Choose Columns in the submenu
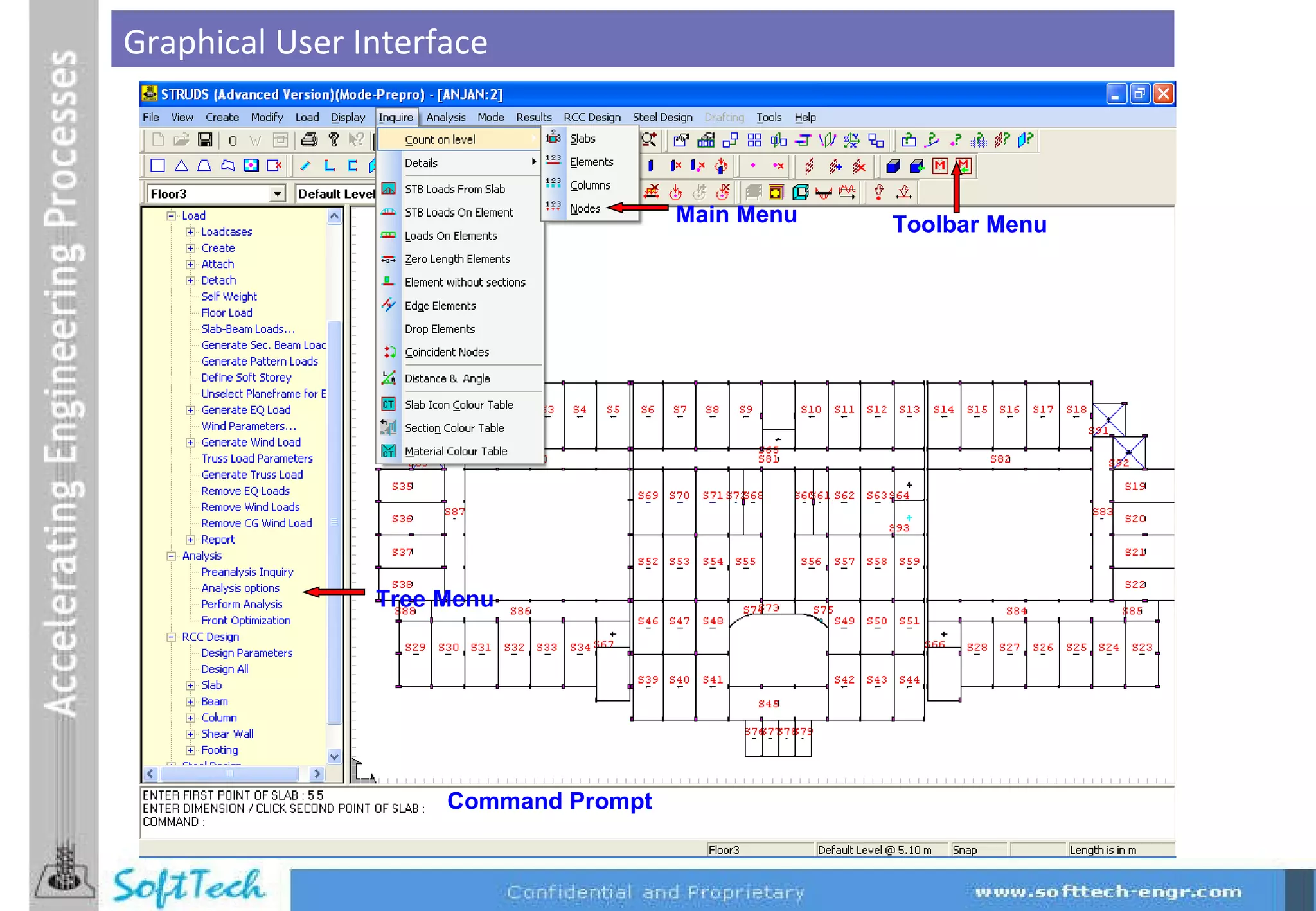The width and height of the screenshot is (1316, 911). pyautogui.click(x=590, y=185)
